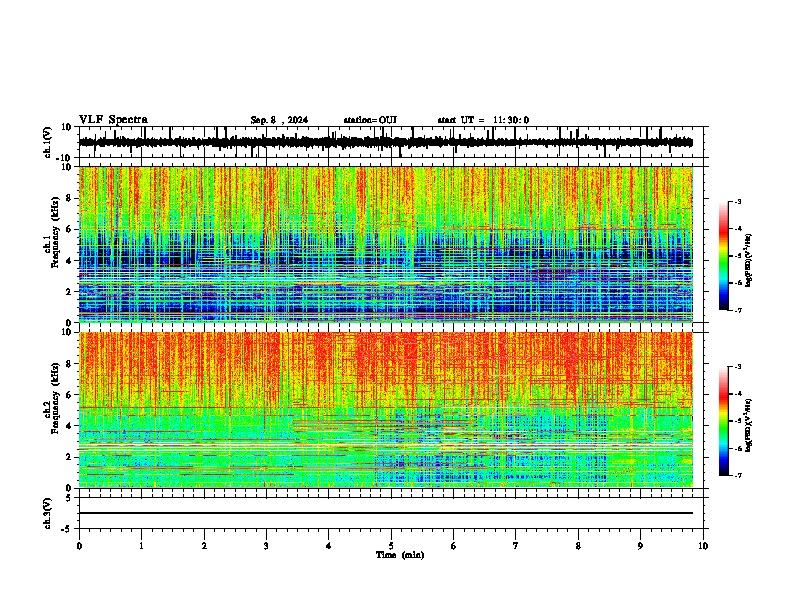Click the ch.2 spectrogram color scale bar
The image size is (792, 612).
[x=724, y=421]
